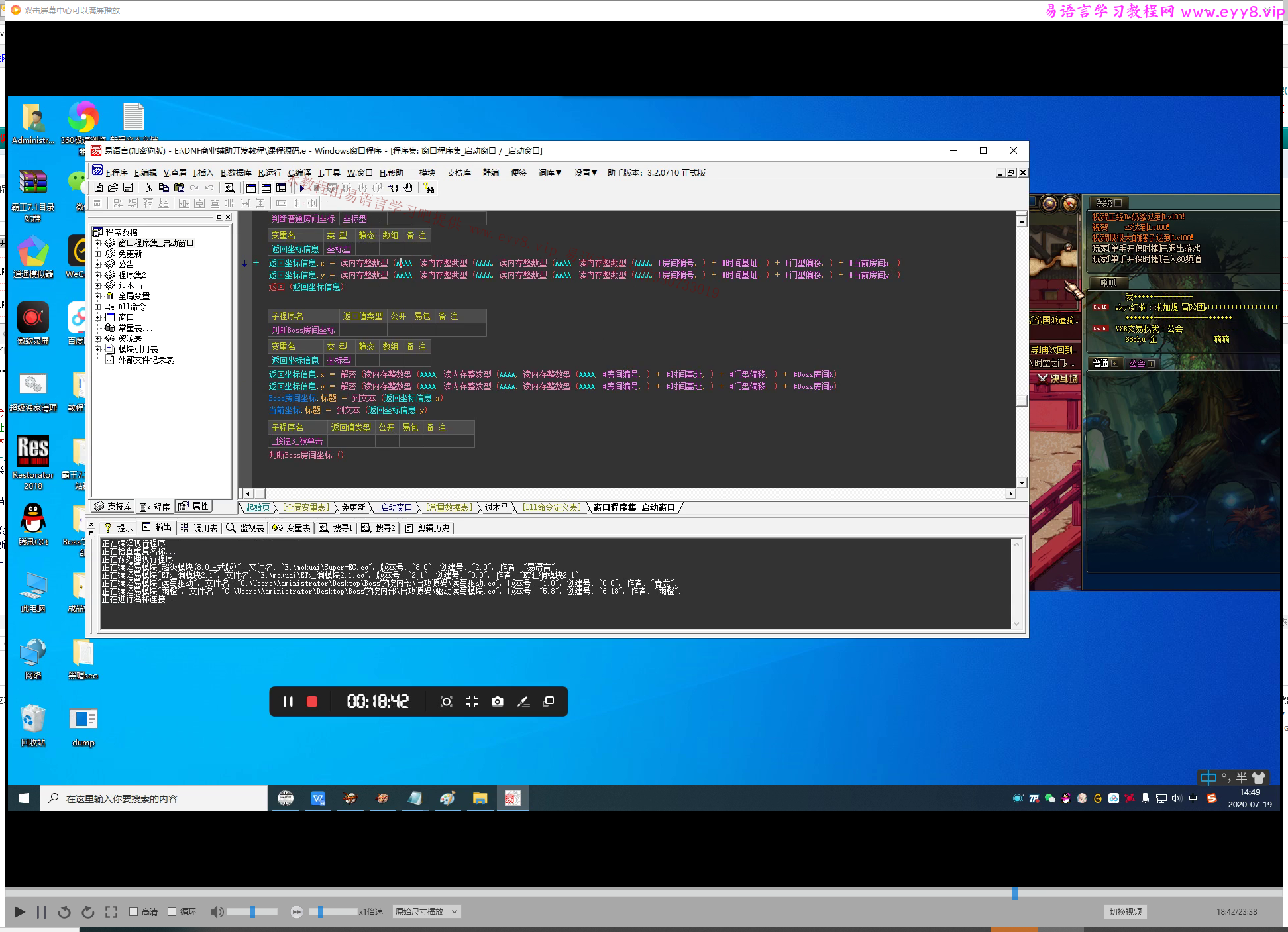This screenshot has height=932, width=1288.
Task: Open the 词库 dropdown menu
Action: (549, 172)
